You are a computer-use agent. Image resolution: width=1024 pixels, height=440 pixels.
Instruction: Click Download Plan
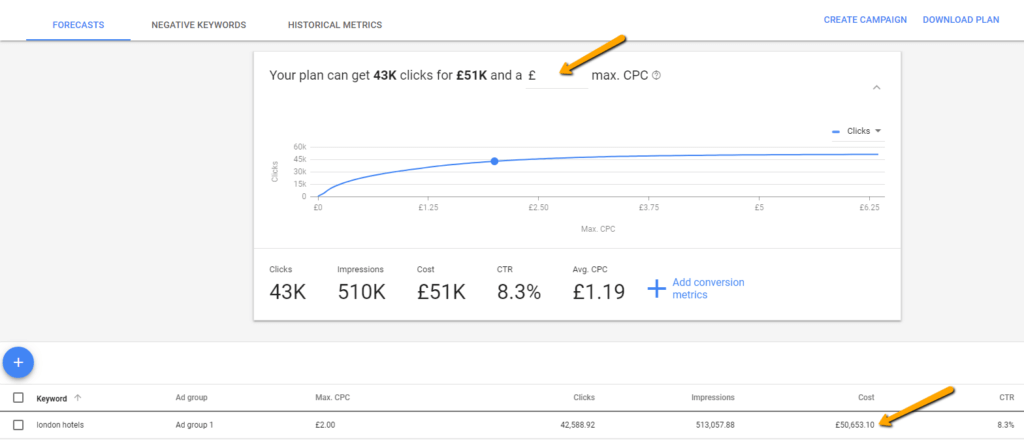(960, 20)
